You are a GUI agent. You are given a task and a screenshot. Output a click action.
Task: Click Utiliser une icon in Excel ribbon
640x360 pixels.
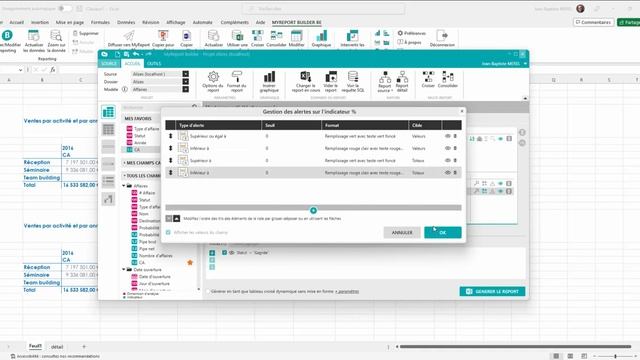pyautogui.click(x=237, y=36)
